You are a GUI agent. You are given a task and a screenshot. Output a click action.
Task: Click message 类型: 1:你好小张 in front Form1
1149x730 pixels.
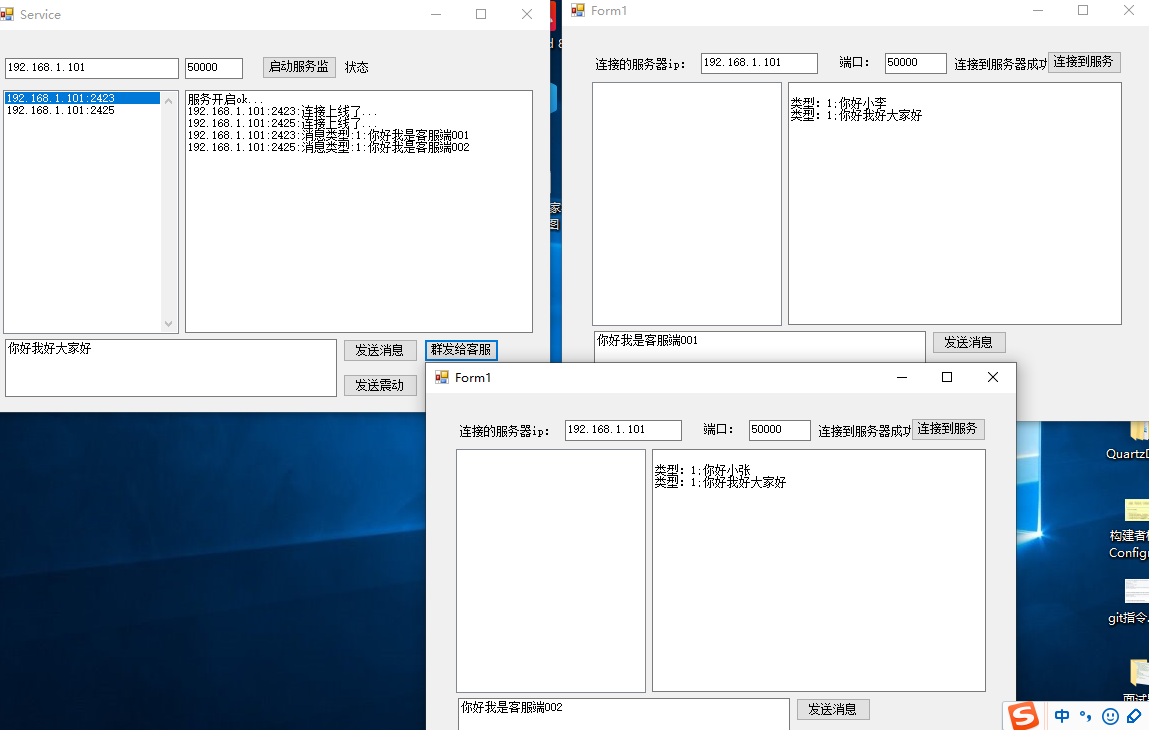(x=703, y=470)
